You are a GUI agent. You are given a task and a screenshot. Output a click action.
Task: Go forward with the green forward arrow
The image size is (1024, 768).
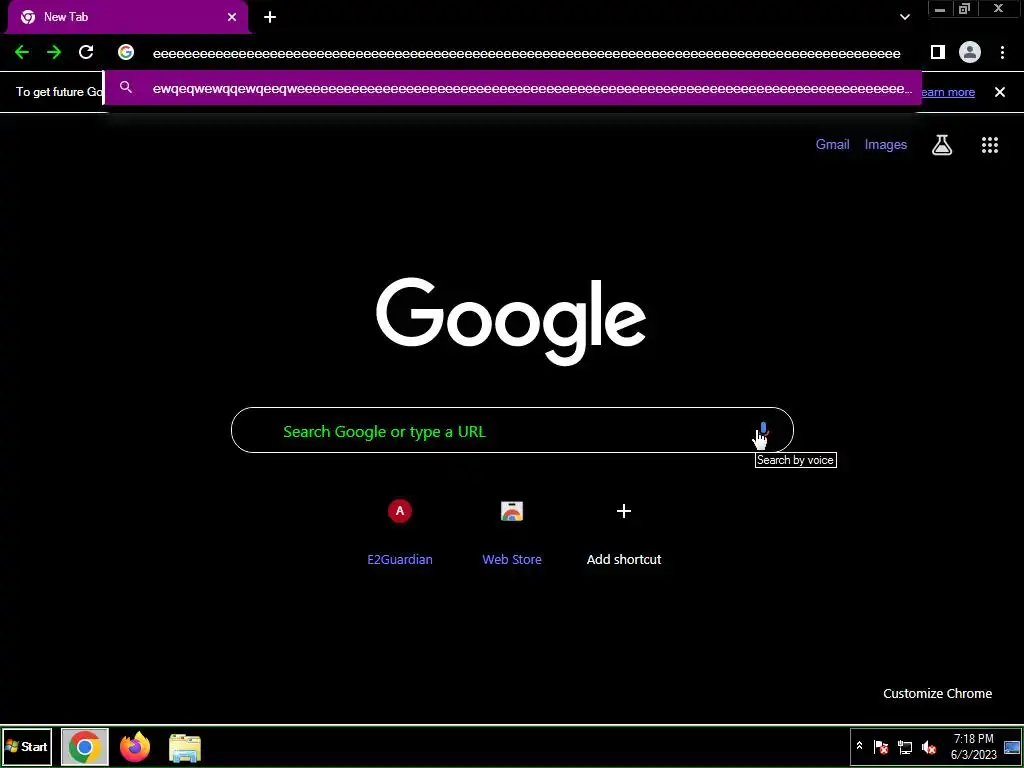54,52
